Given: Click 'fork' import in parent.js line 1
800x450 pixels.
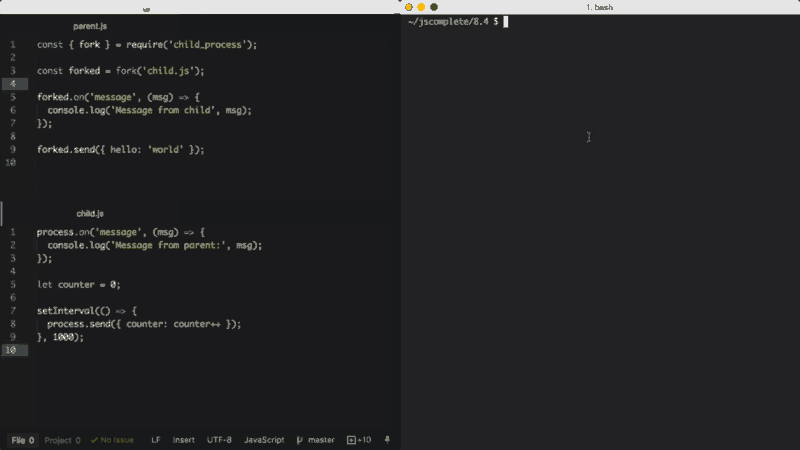Looking at the screenshot, I should [x=90, y=45].
